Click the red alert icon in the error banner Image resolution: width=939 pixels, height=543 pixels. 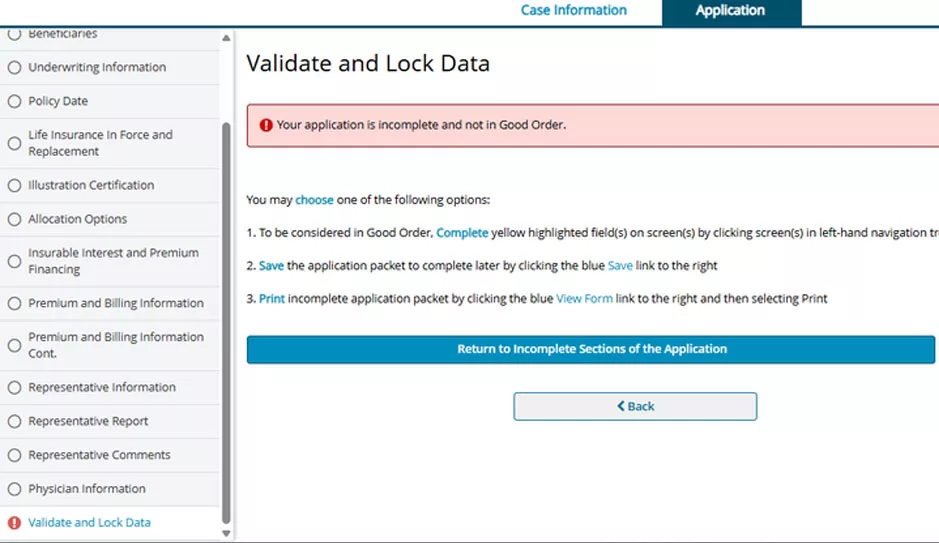click(x=266, y=126)
